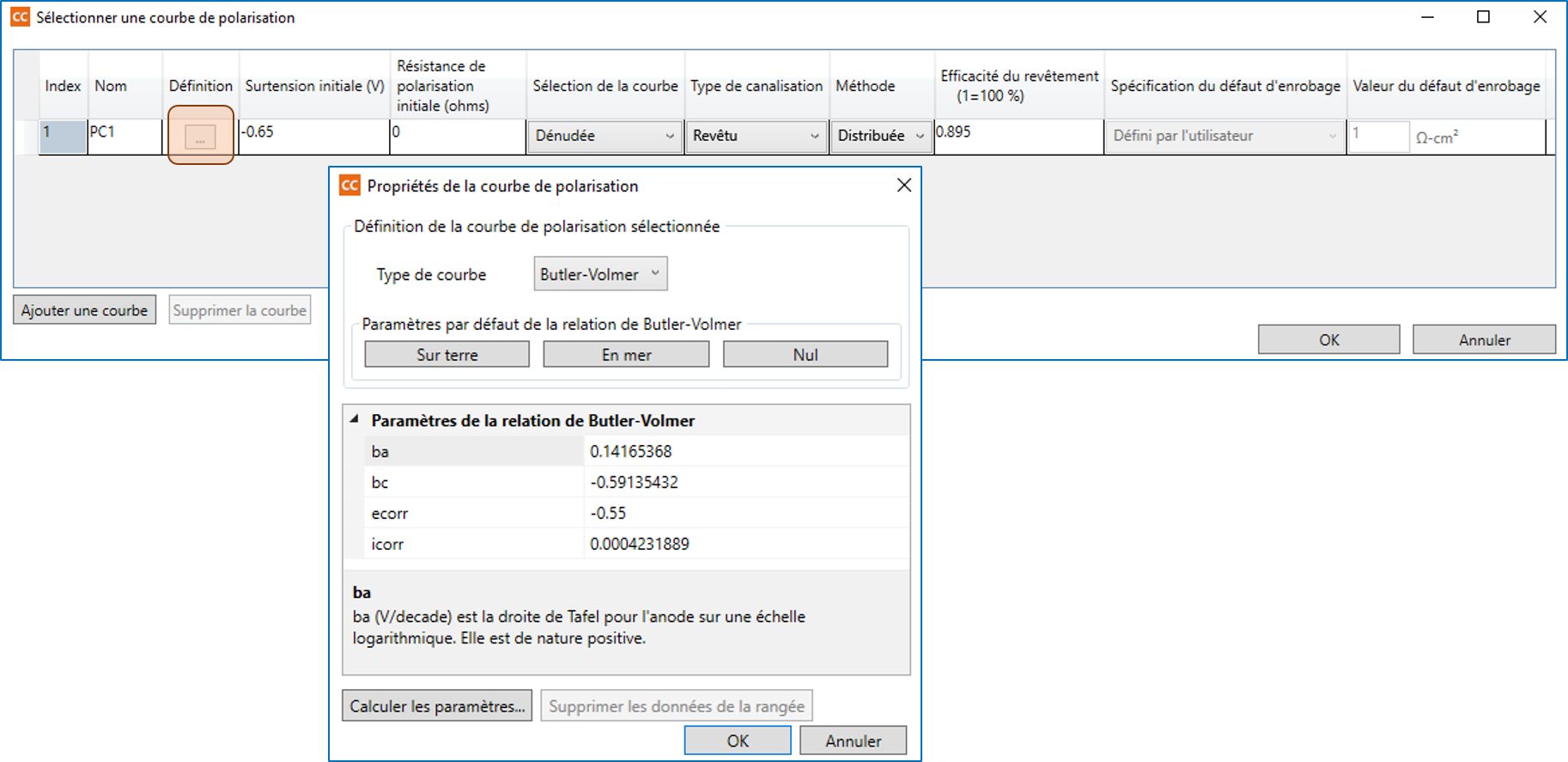Click Supprimer les données de la rangée
The height and width of the screenshot is (762, 1568).
click(x=677, y=706)
